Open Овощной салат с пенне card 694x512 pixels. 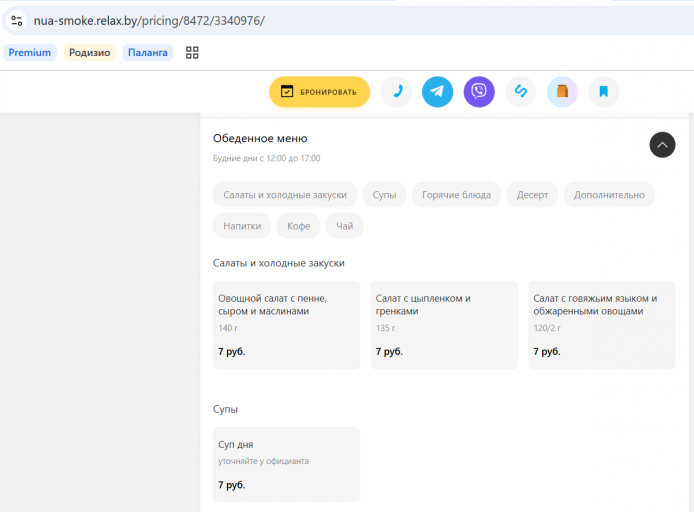[286, 325]
